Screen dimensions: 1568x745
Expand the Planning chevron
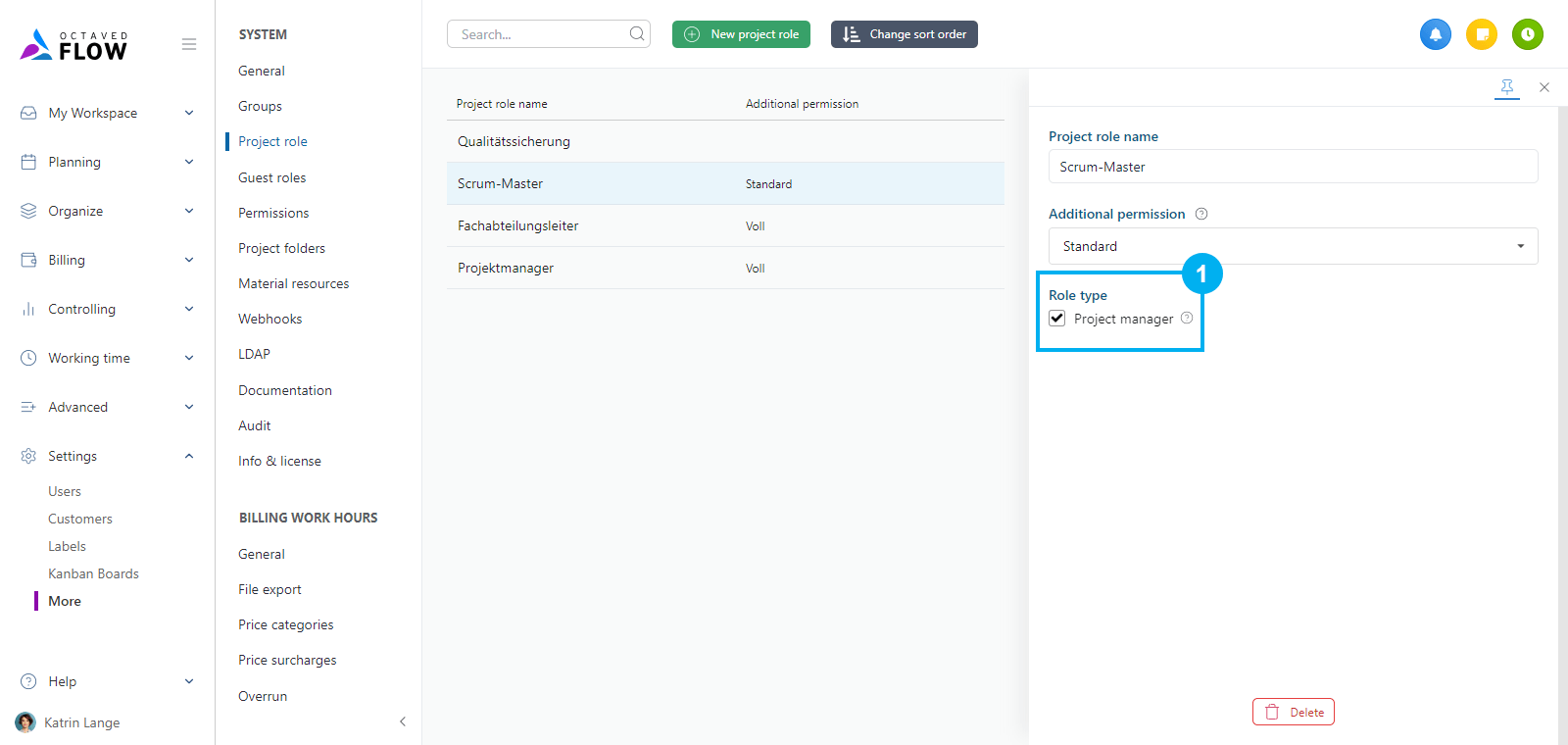(x=189, y=162)
